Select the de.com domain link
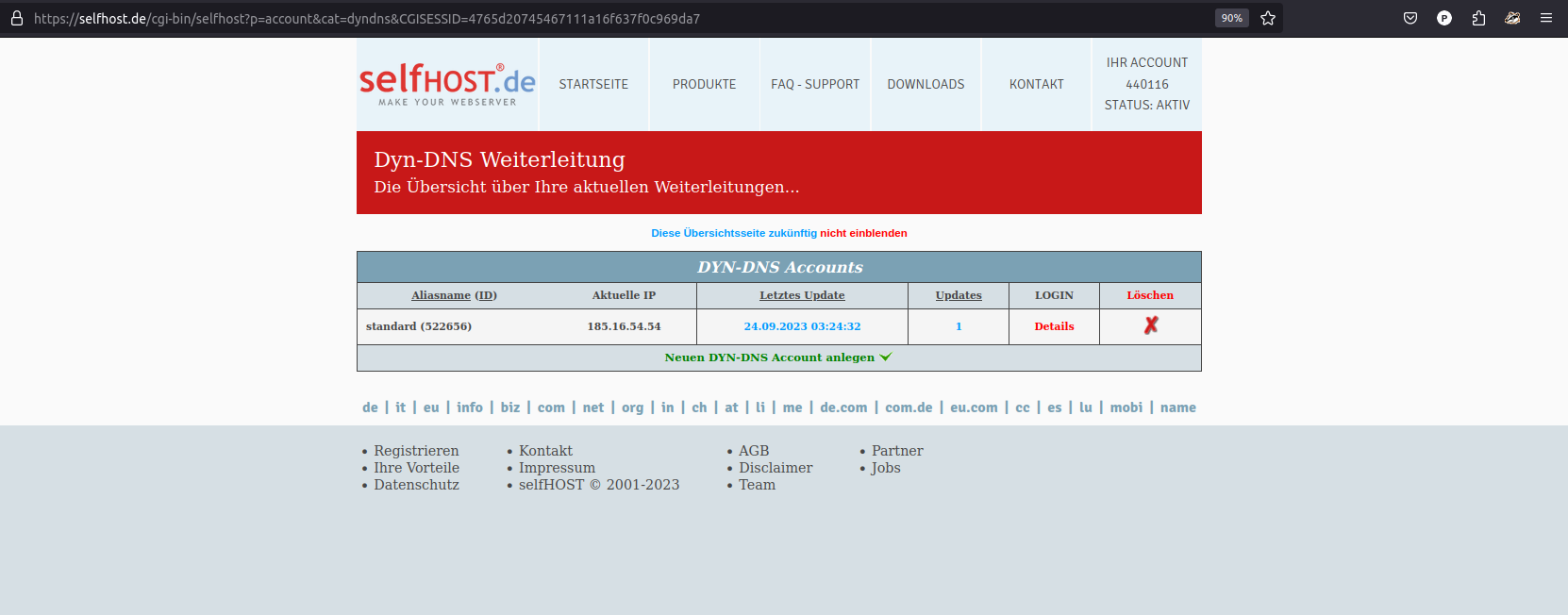Image resolution: width=1568 pixels, height=615 pixels. click(x=842, y=407)
